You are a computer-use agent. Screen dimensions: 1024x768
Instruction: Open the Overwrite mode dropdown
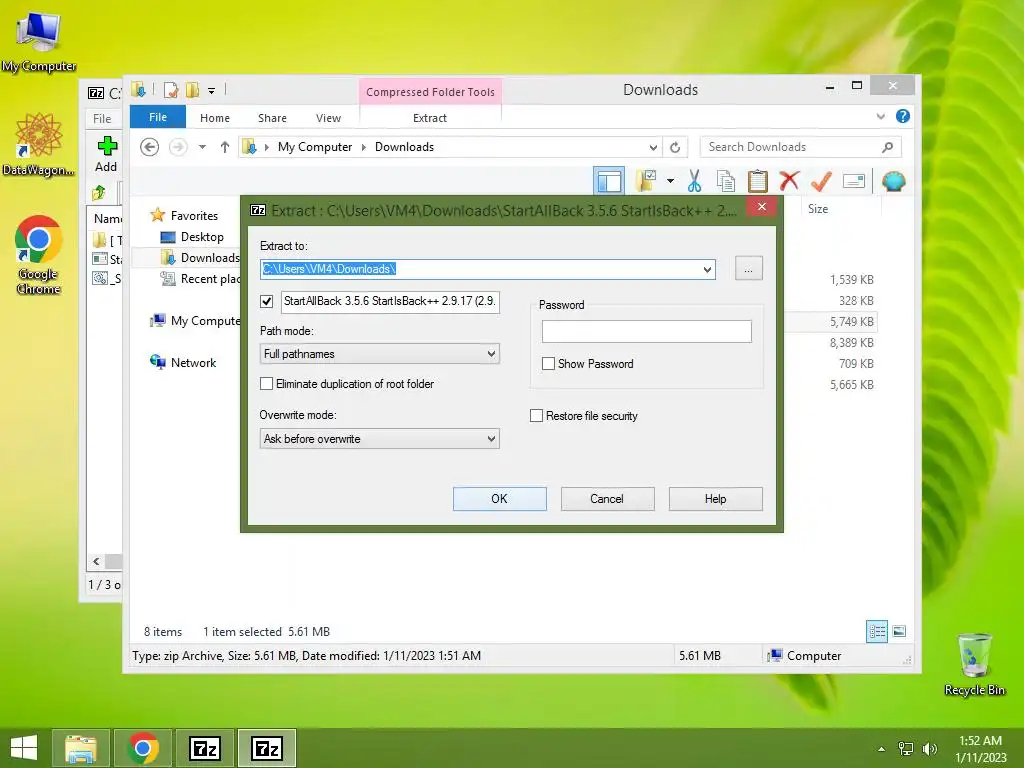pos(379,439)
